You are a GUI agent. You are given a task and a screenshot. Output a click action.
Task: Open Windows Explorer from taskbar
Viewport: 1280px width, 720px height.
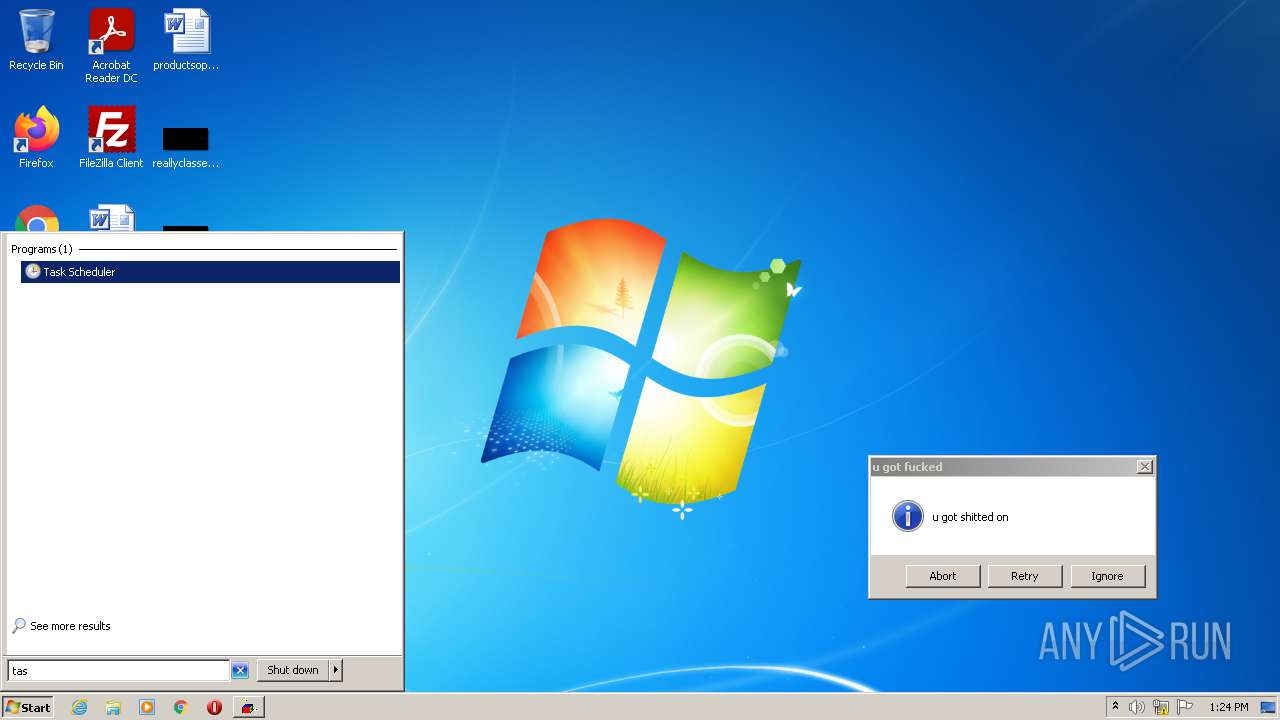(113, 707)
